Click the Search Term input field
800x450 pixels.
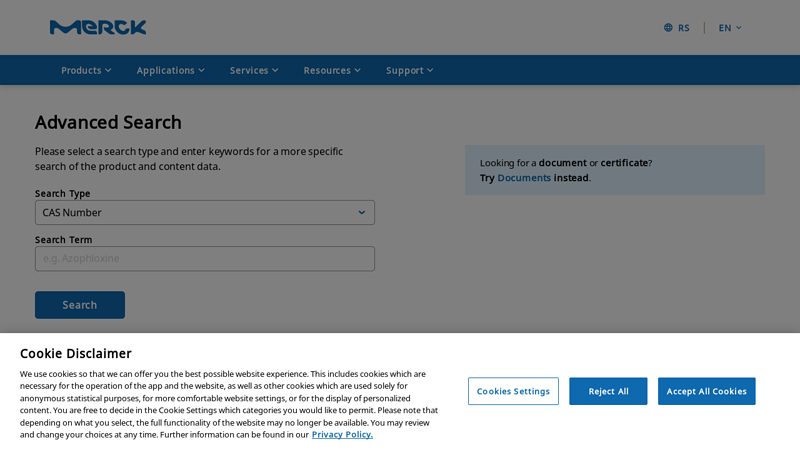(x=205, y=259)
